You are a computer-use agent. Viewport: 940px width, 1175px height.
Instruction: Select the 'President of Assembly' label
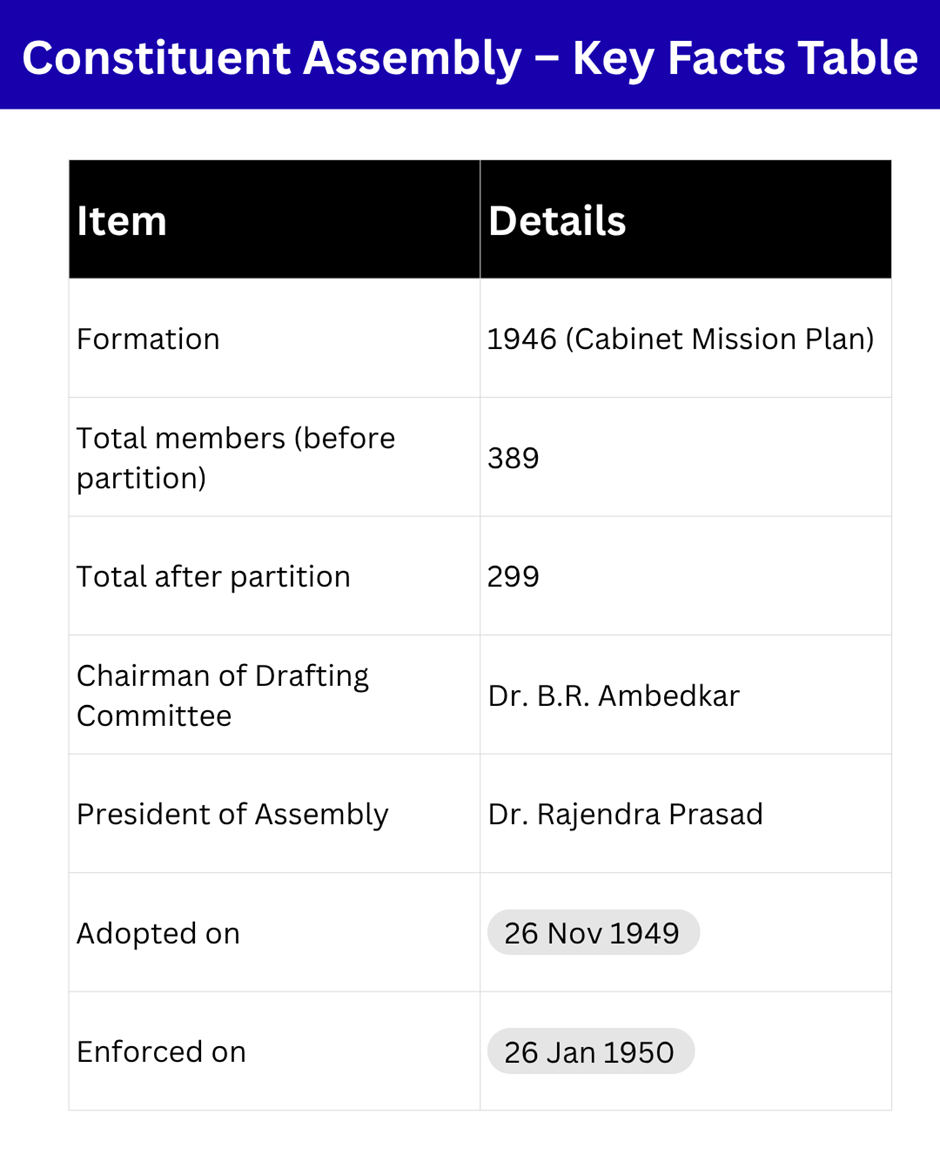point(232,814)
